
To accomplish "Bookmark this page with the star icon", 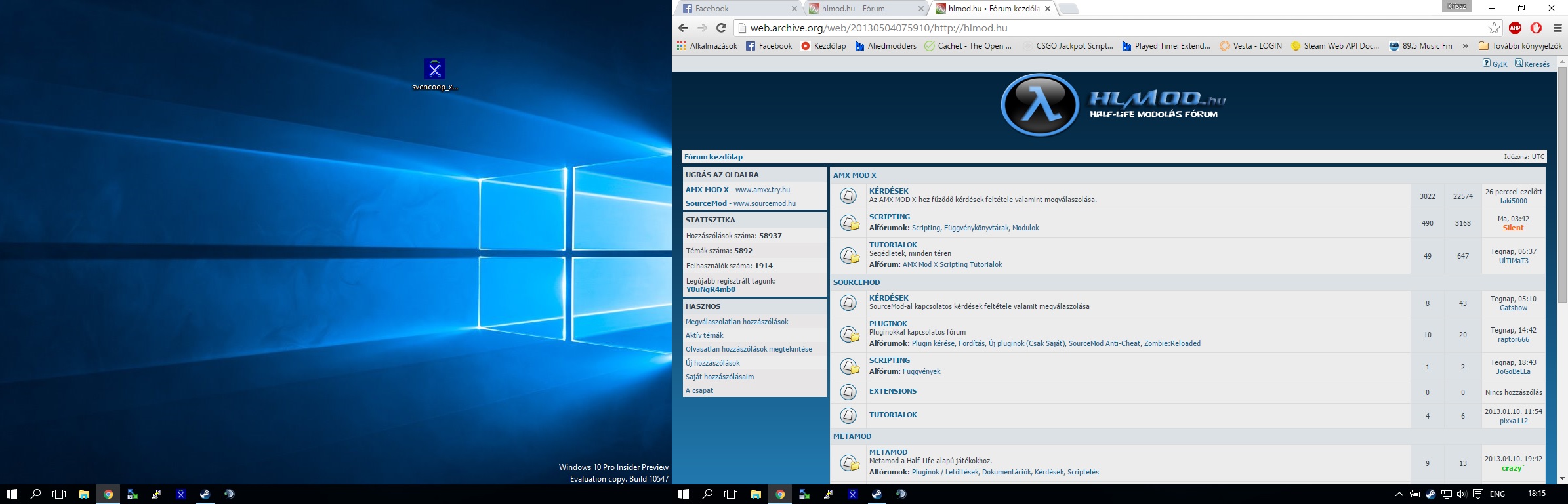I will [1494, 28].
